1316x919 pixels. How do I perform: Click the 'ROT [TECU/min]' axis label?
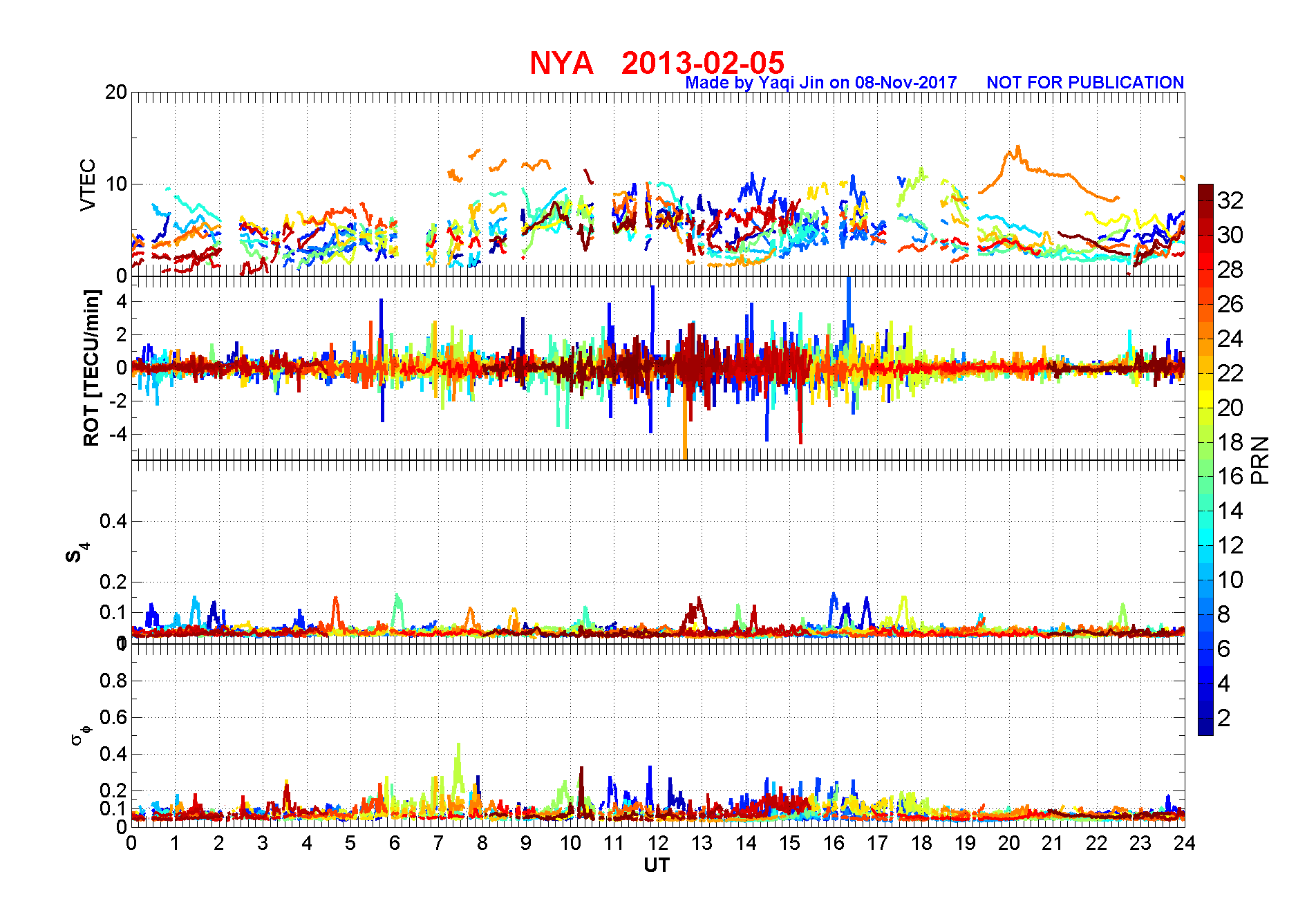coord(91,368)
